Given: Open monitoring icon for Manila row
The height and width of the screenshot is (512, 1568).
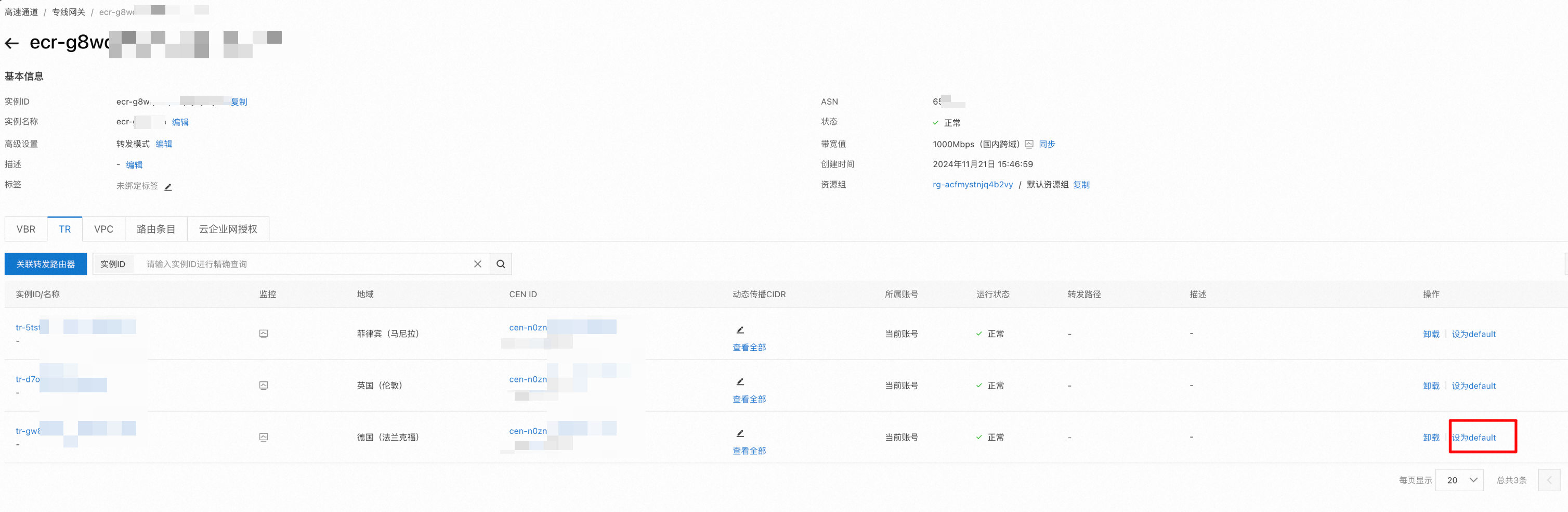Looking at the screenshot, I should (x=264, y=334).
